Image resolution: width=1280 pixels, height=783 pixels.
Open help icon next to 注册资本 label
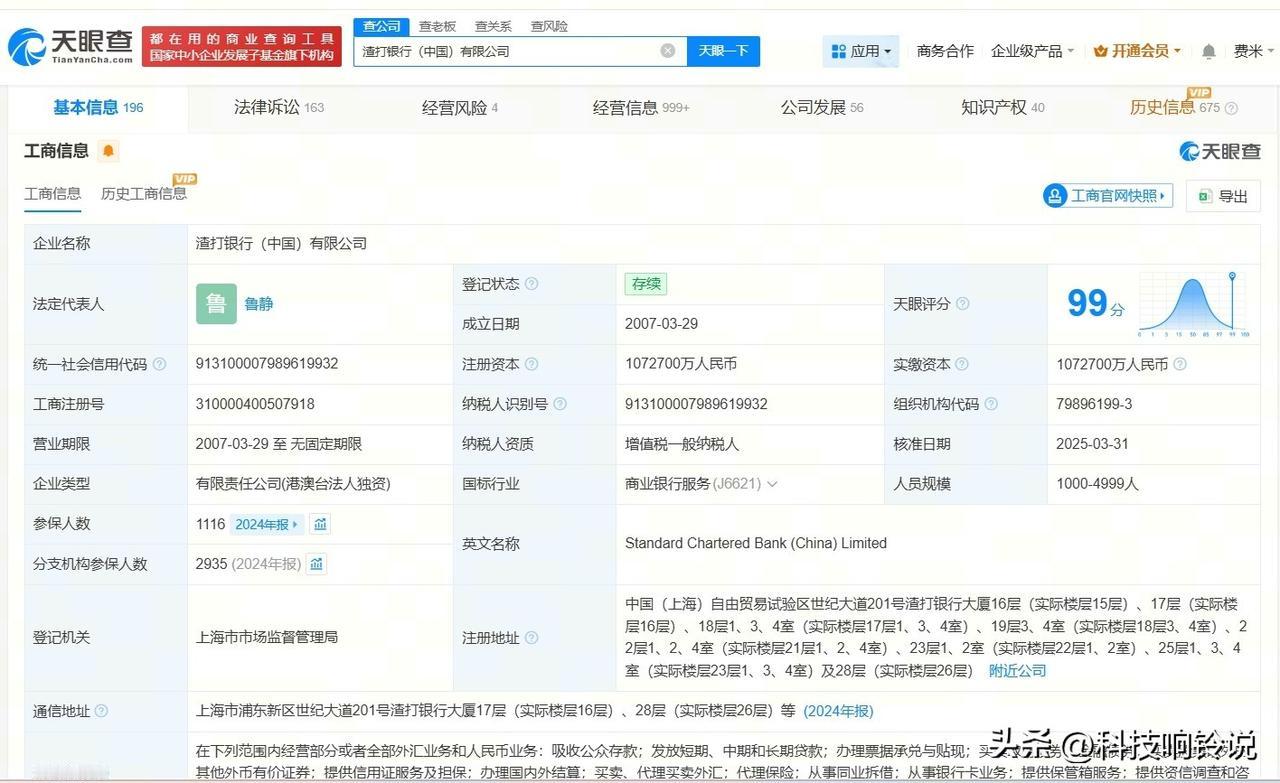[x=532, y=365]
